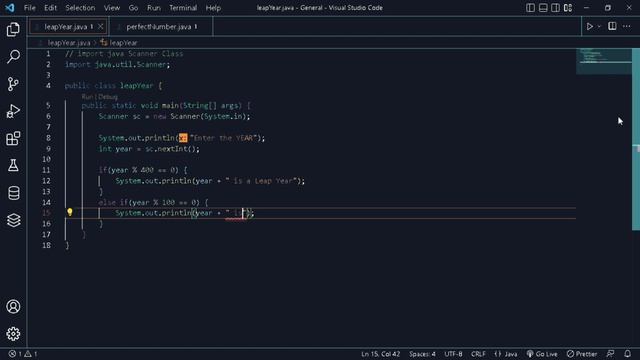Click the lightbulb quick fix on line 15
Viewport: 640px width, 360px height.
[x=70, y=212]
